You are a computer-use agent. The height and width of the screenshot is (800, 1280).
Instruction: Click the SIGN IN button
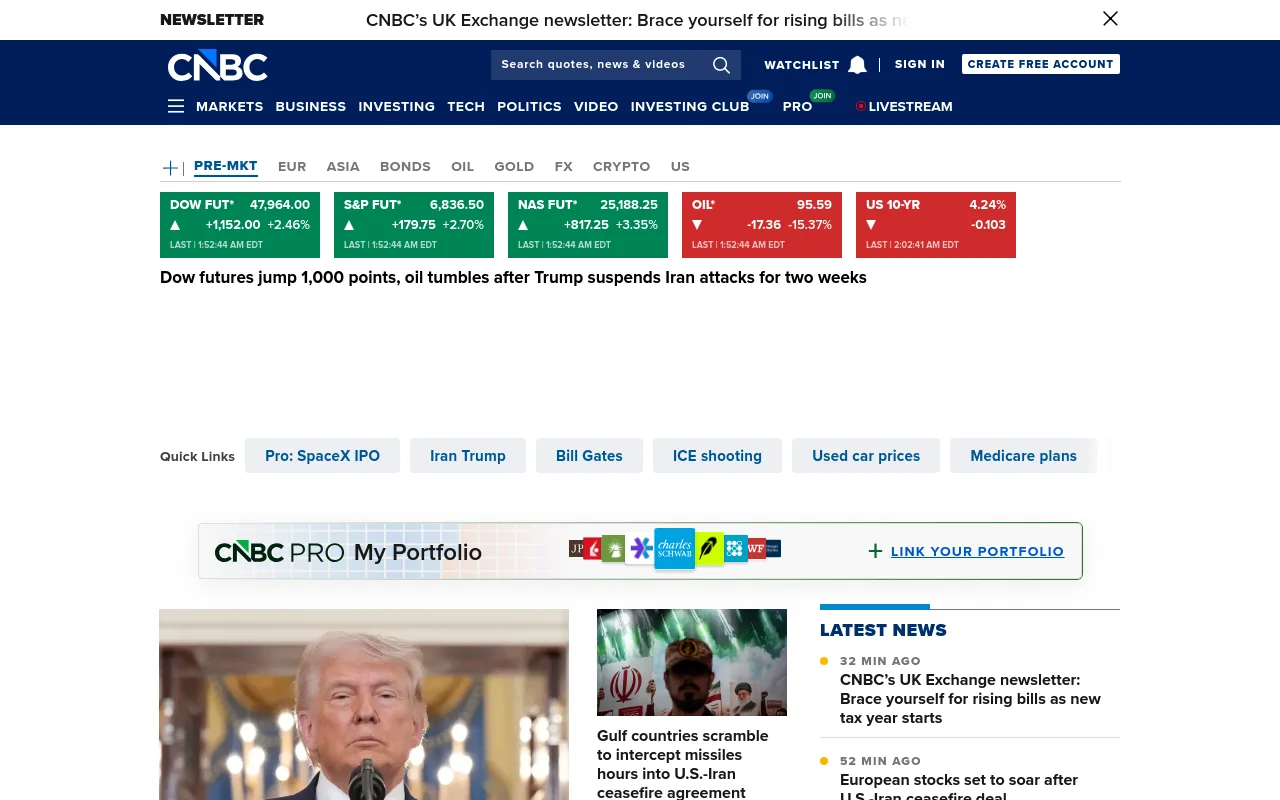(919, 64)
